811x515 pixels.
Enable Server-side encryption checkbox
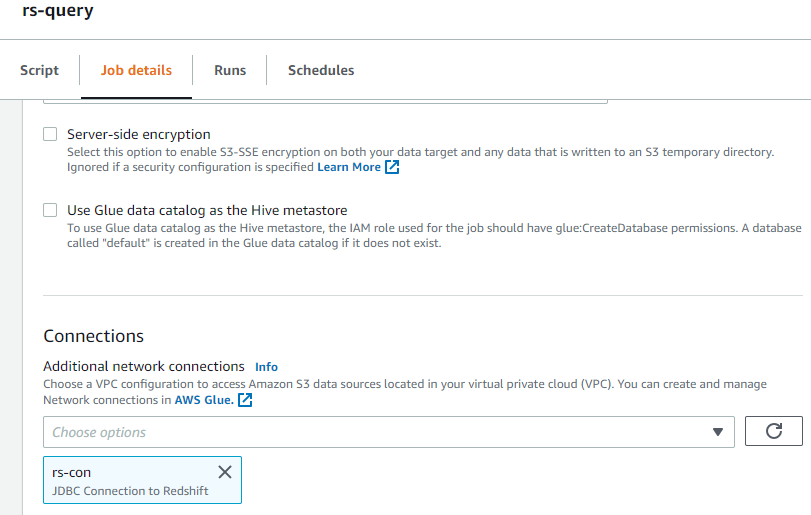click(x=50, y=134)
